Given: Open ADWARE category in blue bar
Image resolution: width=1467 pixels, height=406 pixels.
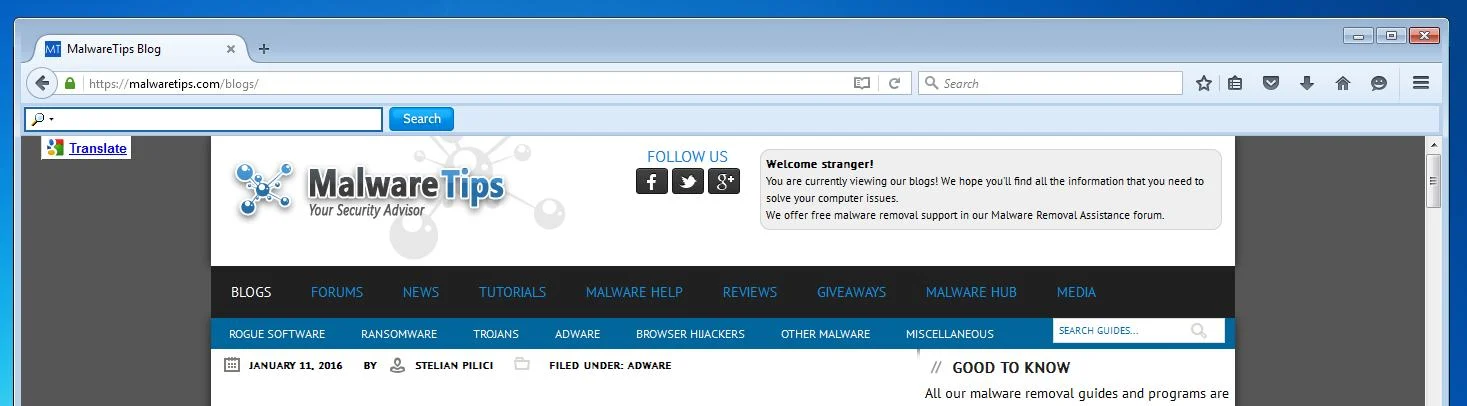Looking at the screenshot, I should [578, 334].
